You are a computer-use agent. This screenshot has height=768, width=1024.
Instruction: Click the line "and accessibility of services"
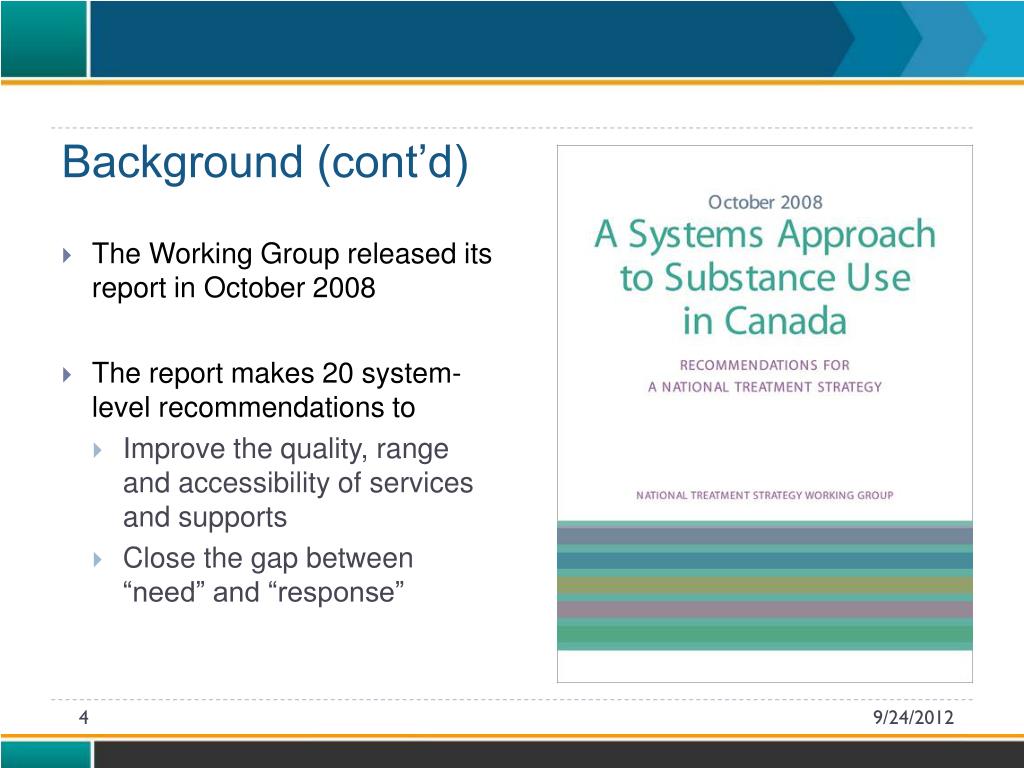tap(298, 483)
